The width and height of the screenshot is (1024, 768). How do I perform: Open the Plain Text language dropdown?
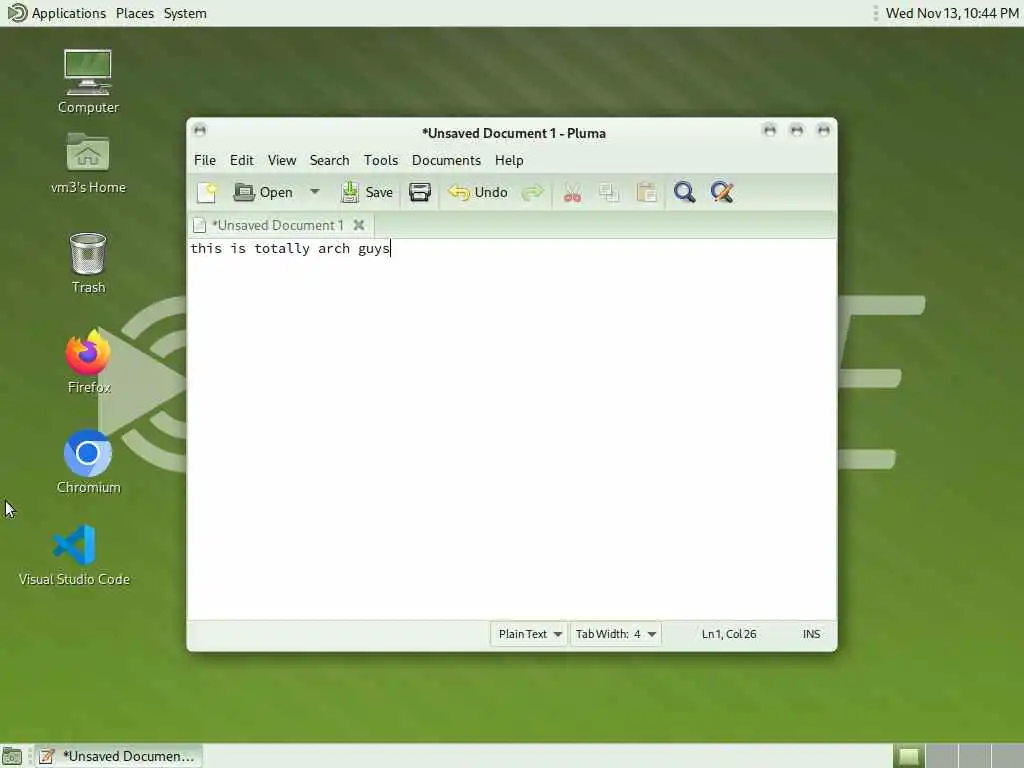[529, 634]
